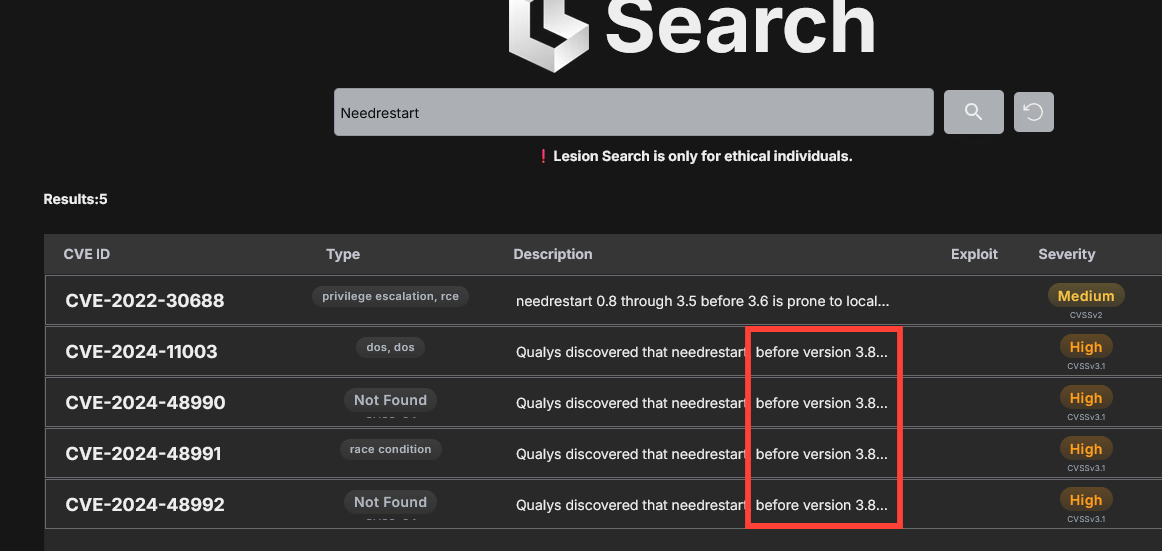Click the Type column header
1162x551 pixels.
[343, 254]
